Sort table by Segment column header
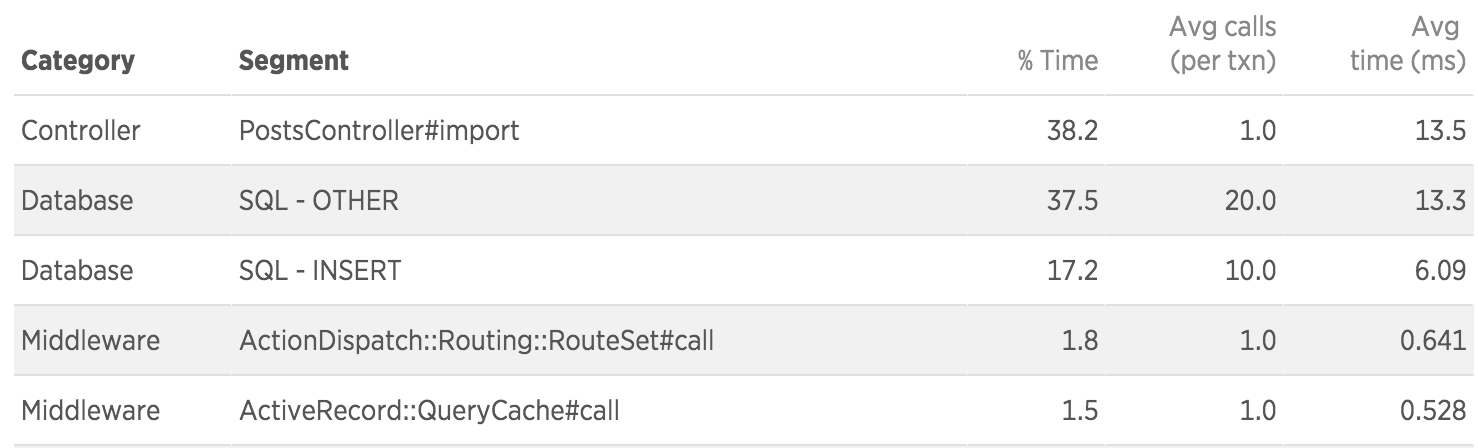This screenshot has height=448, width=1478. [294, 60]
